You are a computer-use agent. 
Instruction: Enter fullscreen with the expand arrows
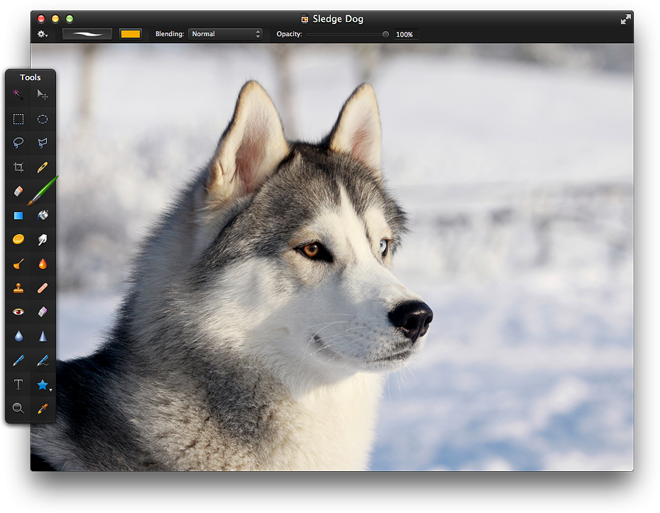click(626, 19)
